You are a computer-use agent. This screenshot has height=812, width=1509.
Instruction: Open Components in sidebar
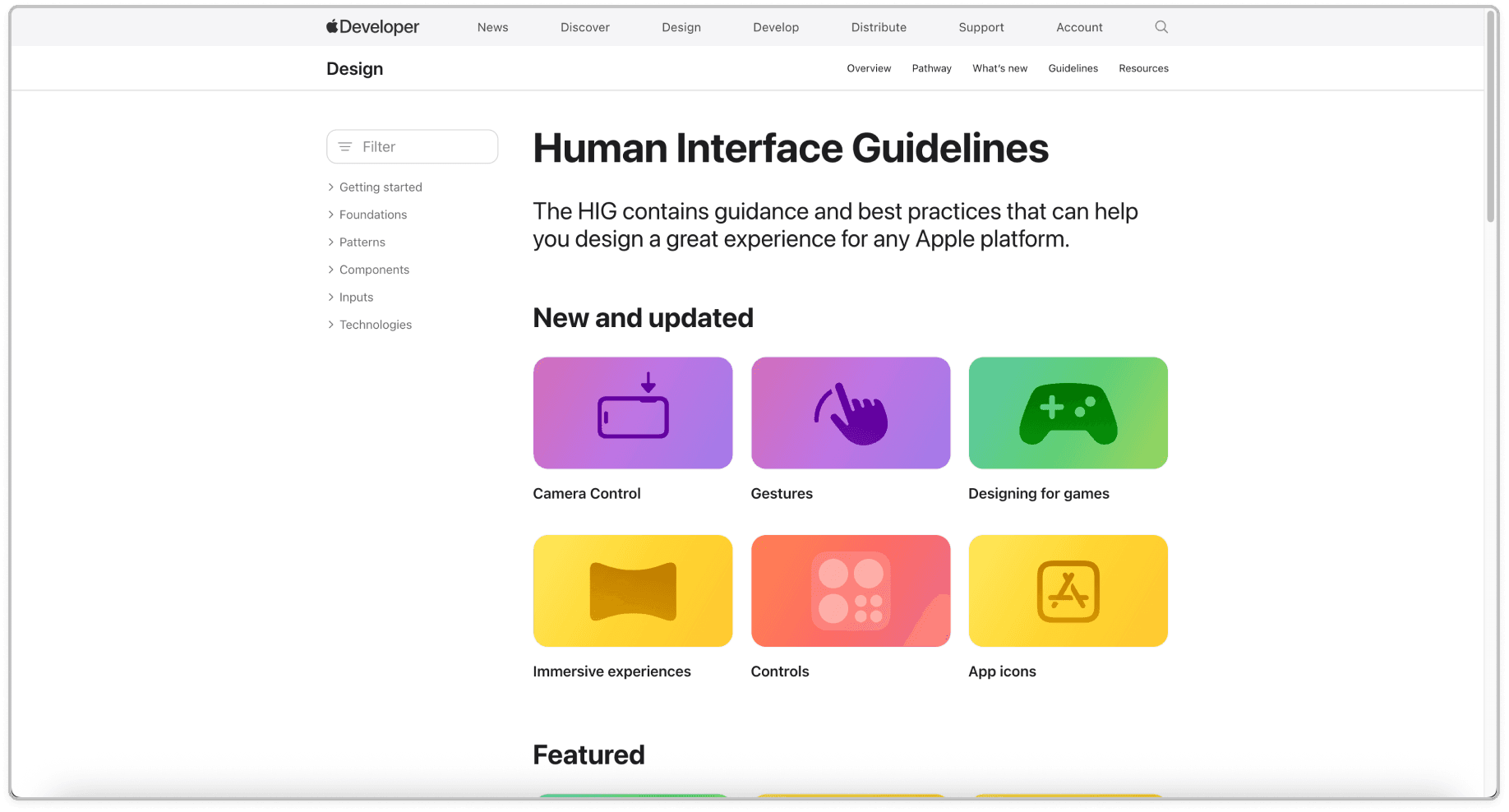pos(374,270)
